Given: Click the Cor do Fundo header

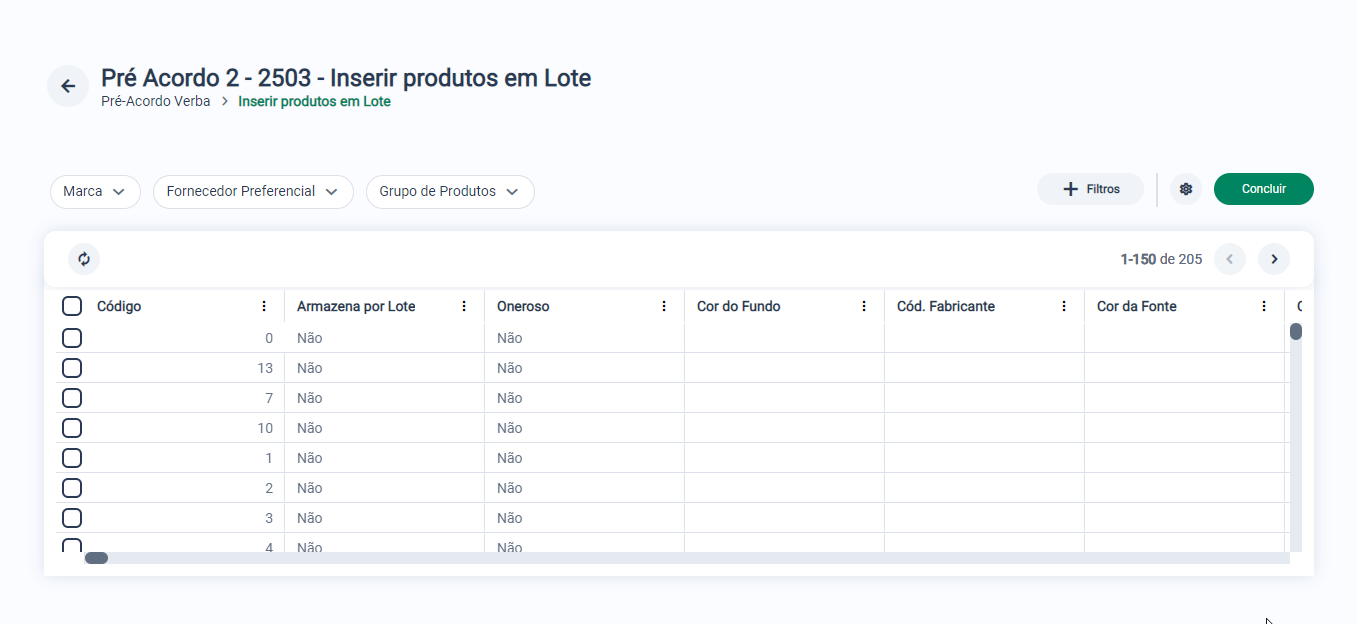Looking at the screenshot, I should pos(739,306).
